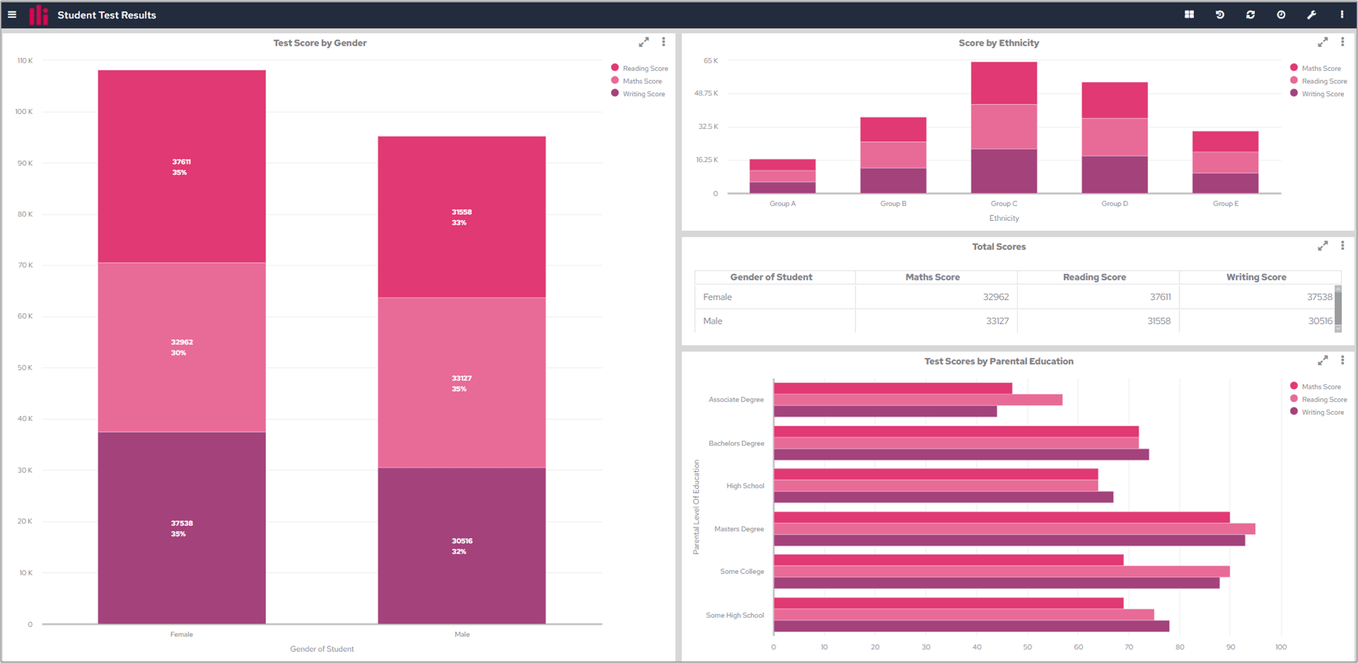1358x663 pixels.
Task: Toggle Writing Score legend in Gender chart
Action: [638, 94]
